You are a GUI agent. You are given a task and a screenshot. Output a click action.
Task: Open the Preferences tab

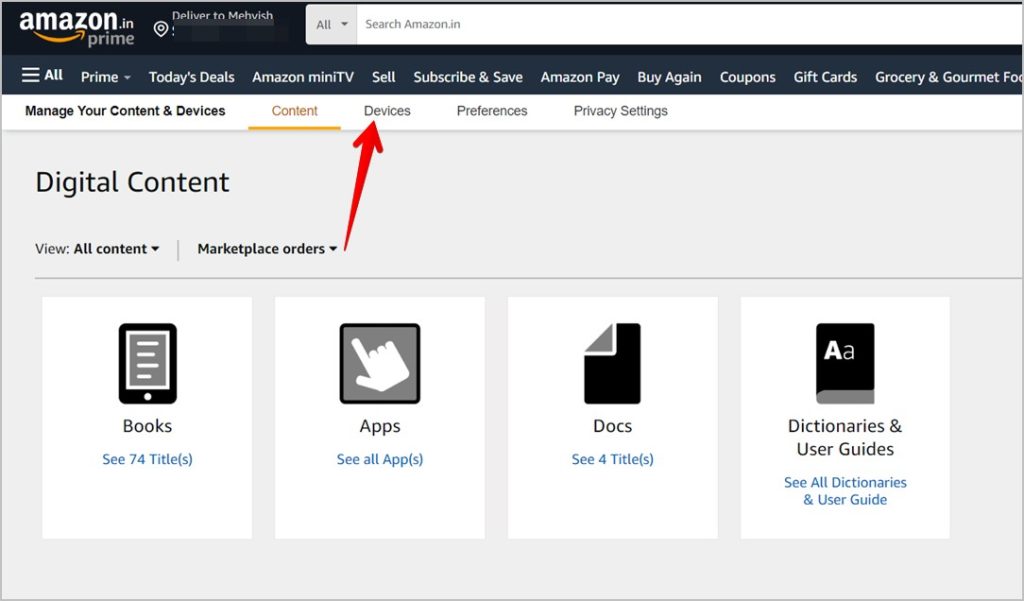tap(492, 111)
